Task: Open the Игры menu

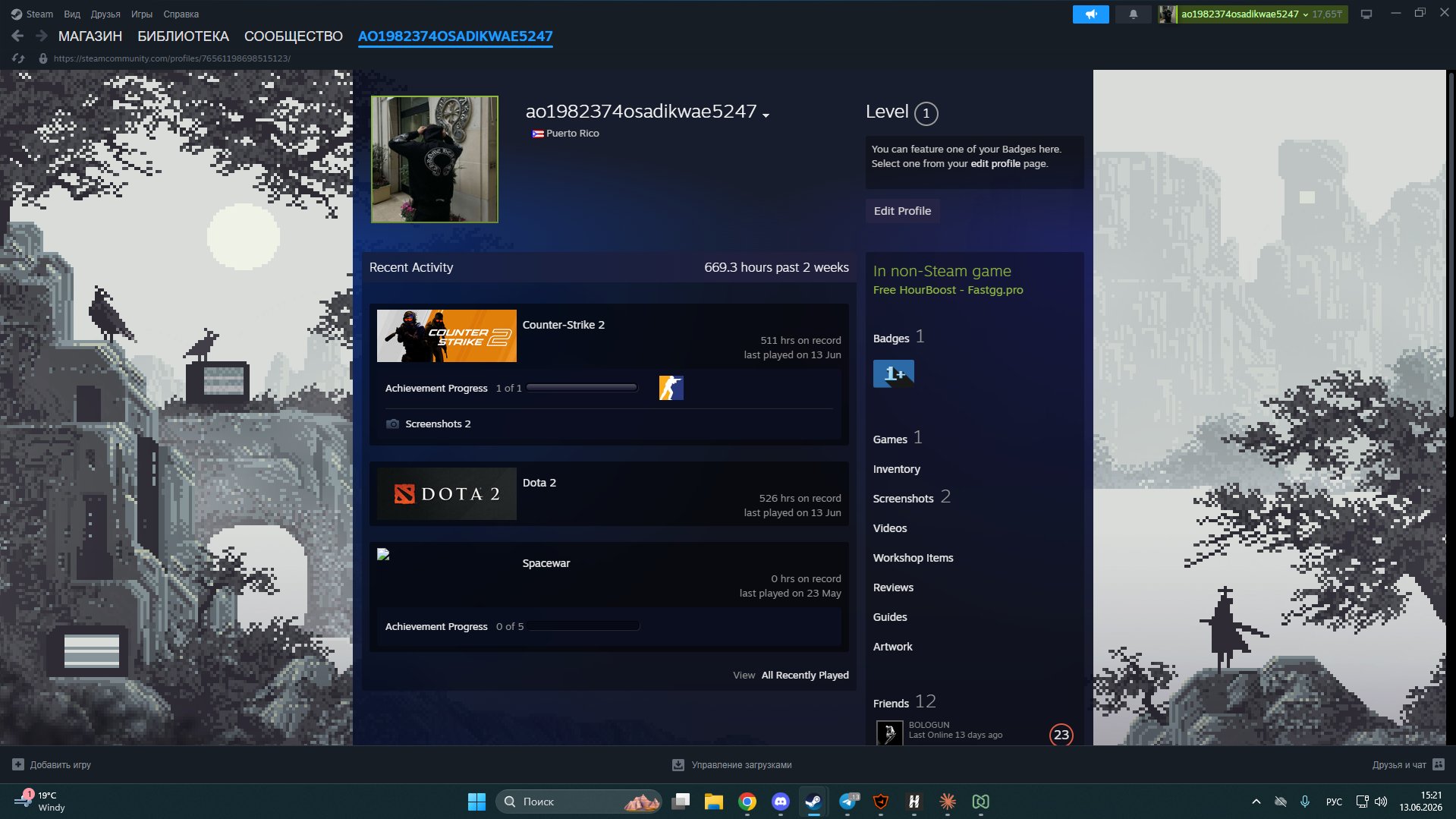Action: [142, 14]
